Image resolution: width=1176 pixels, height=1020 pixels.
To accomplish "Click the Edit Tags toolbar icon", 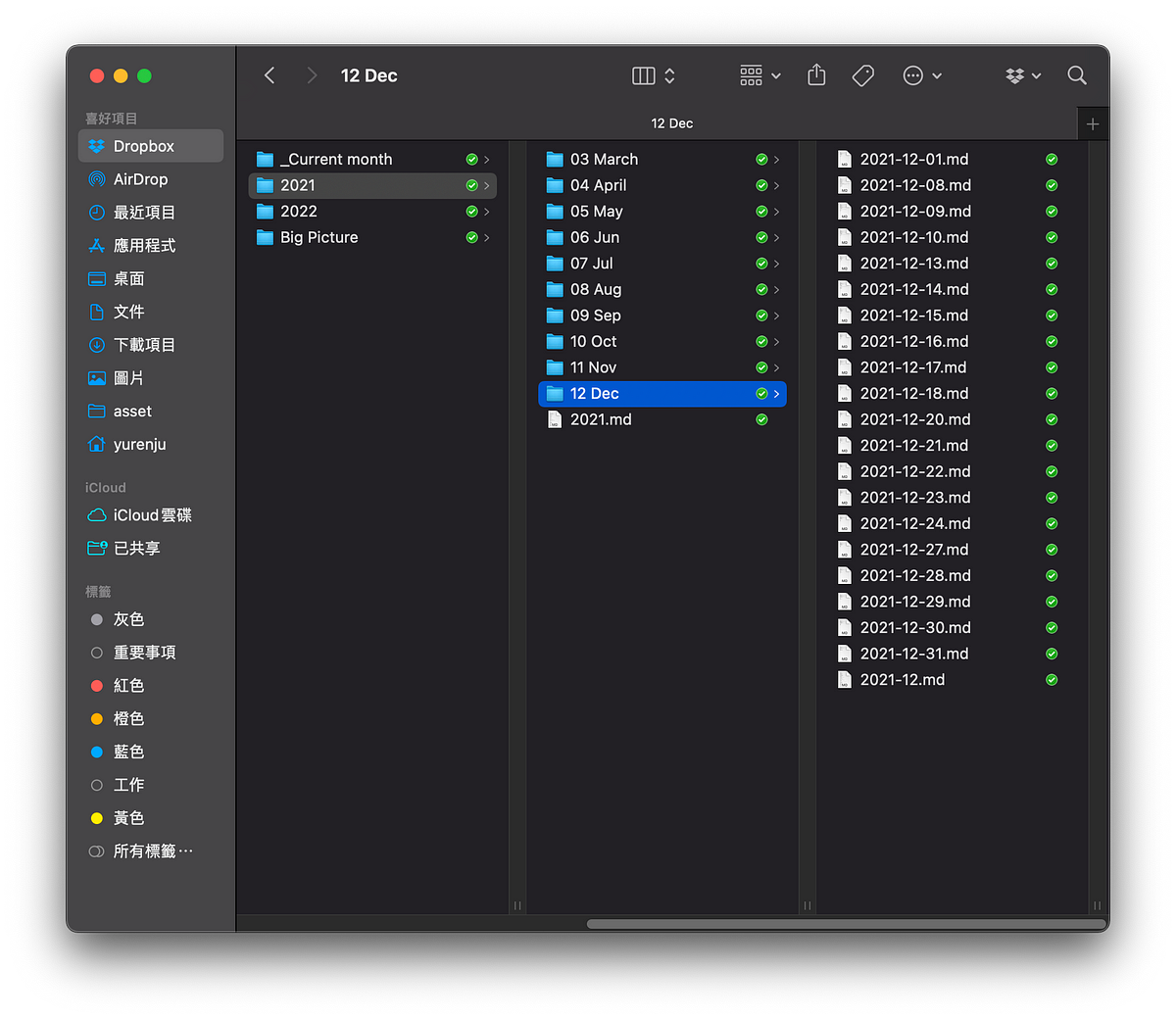I will [863, 75].
